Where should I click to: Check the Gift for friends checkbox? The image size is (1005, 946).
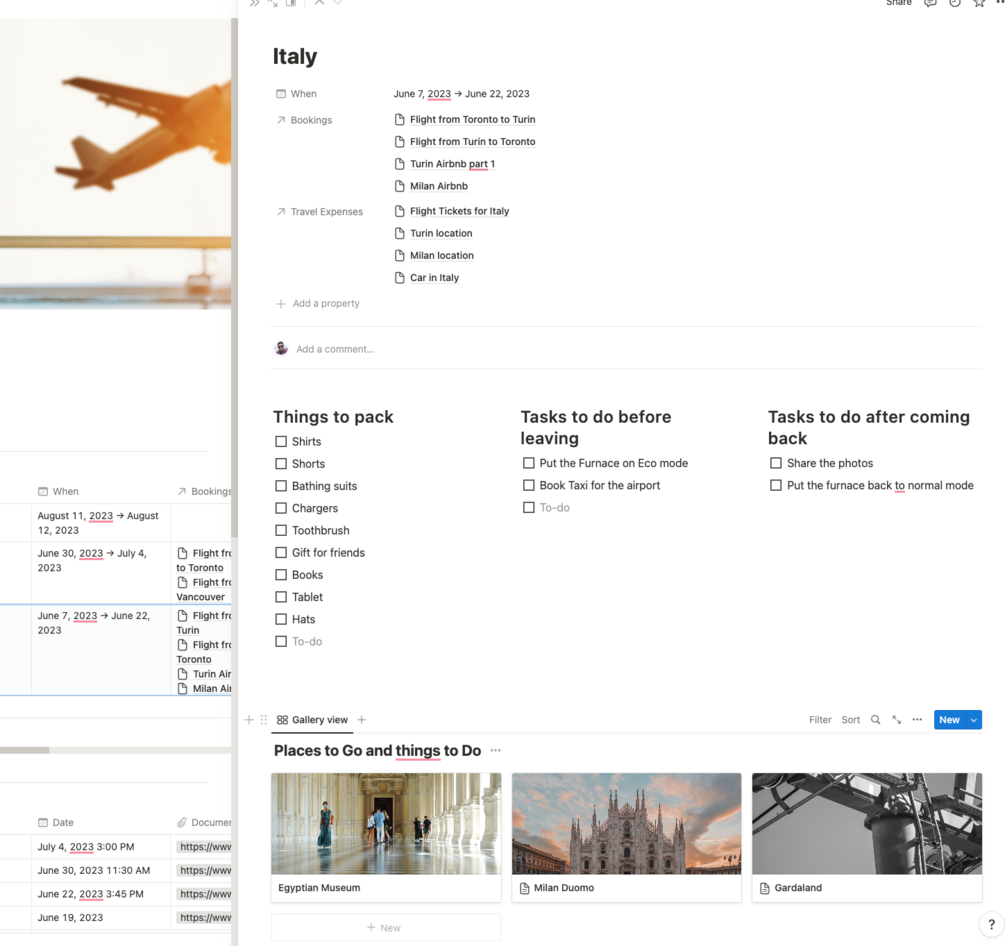pyautogui.click(x=281, y=552)
